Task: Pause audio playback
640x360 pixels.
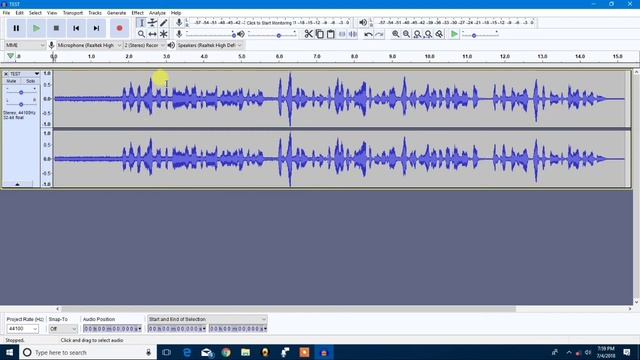Action: pos(16,28)
